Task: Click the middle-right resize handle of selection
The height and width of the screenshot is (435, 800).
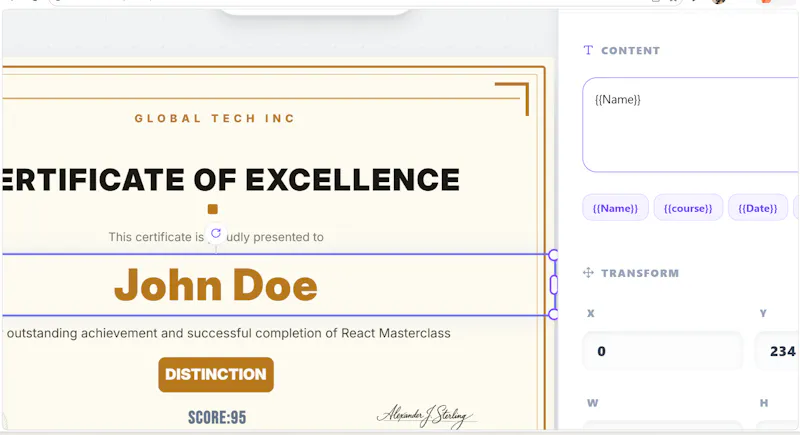Action: coord(554,285)
